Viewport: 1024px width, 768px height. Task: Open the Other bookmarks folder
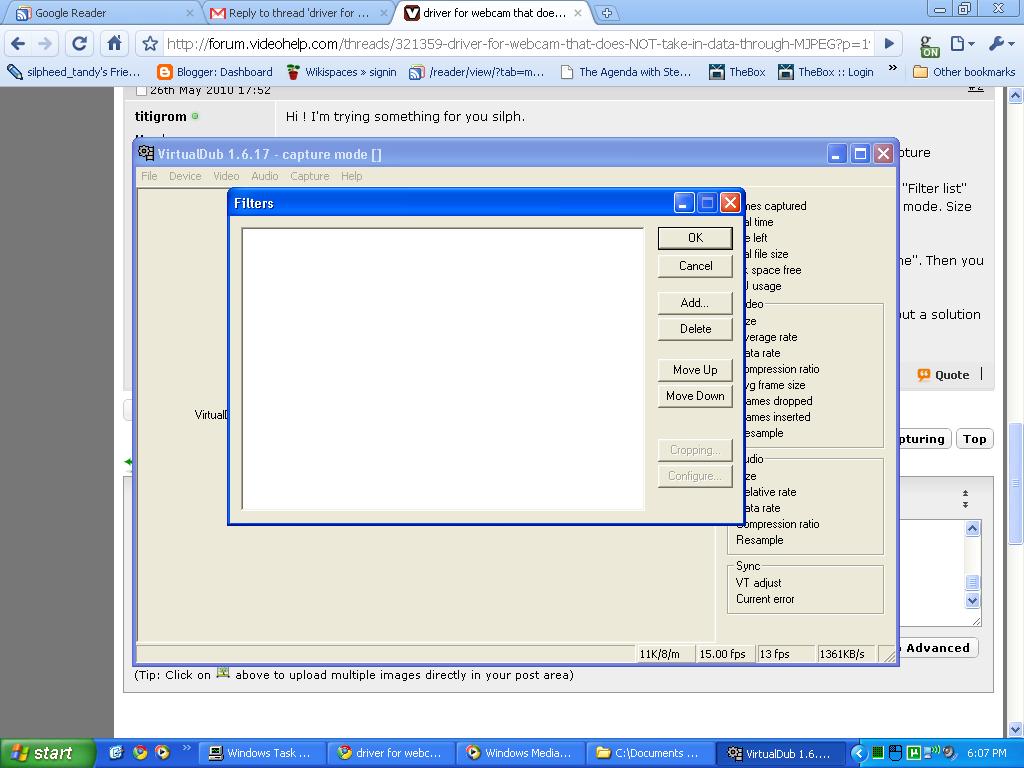coord(964,72)
